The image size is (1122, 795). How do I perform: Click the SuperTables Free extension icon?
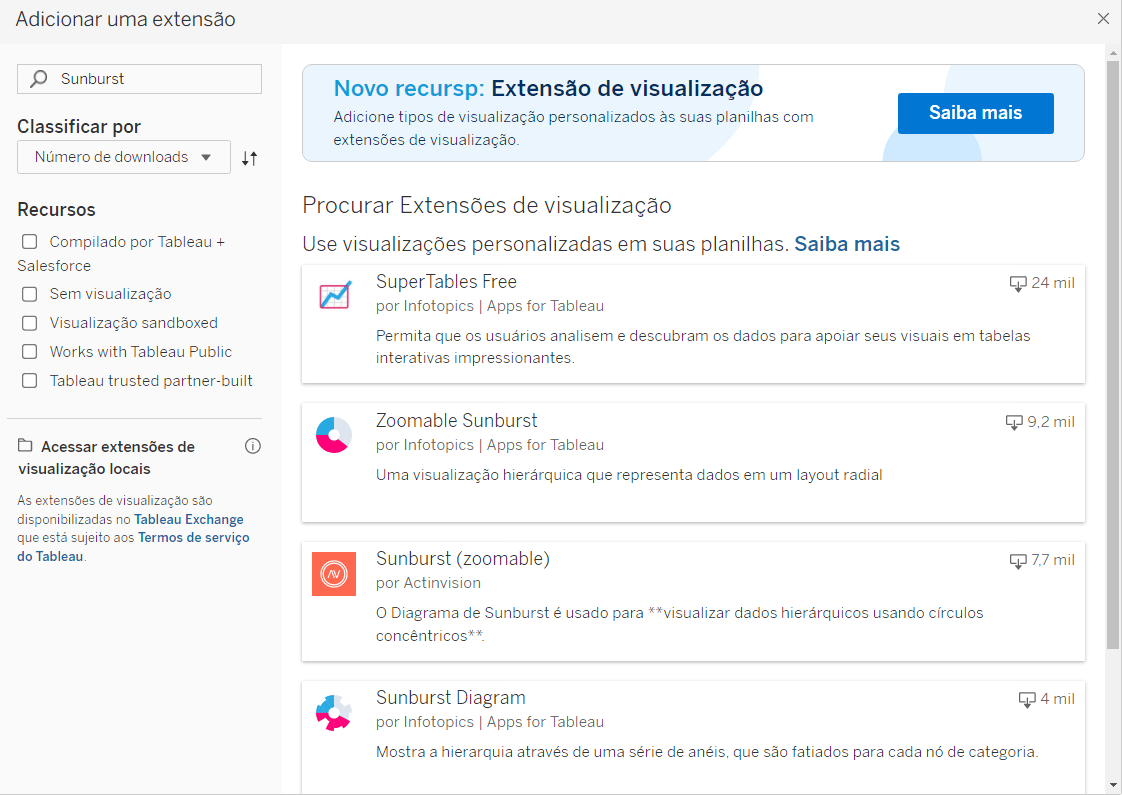coord(334,296)
